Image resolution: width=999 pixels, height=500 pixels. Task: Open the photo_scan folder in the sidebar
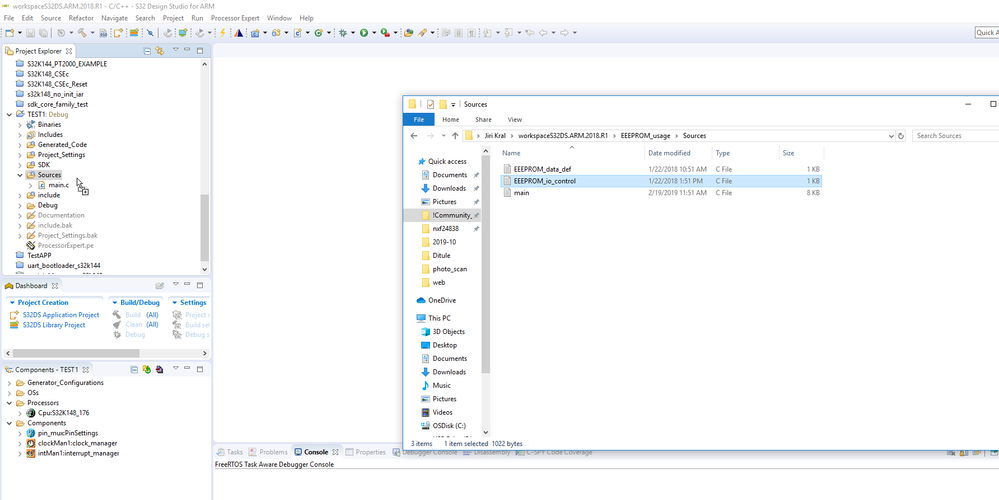point(449,269)
